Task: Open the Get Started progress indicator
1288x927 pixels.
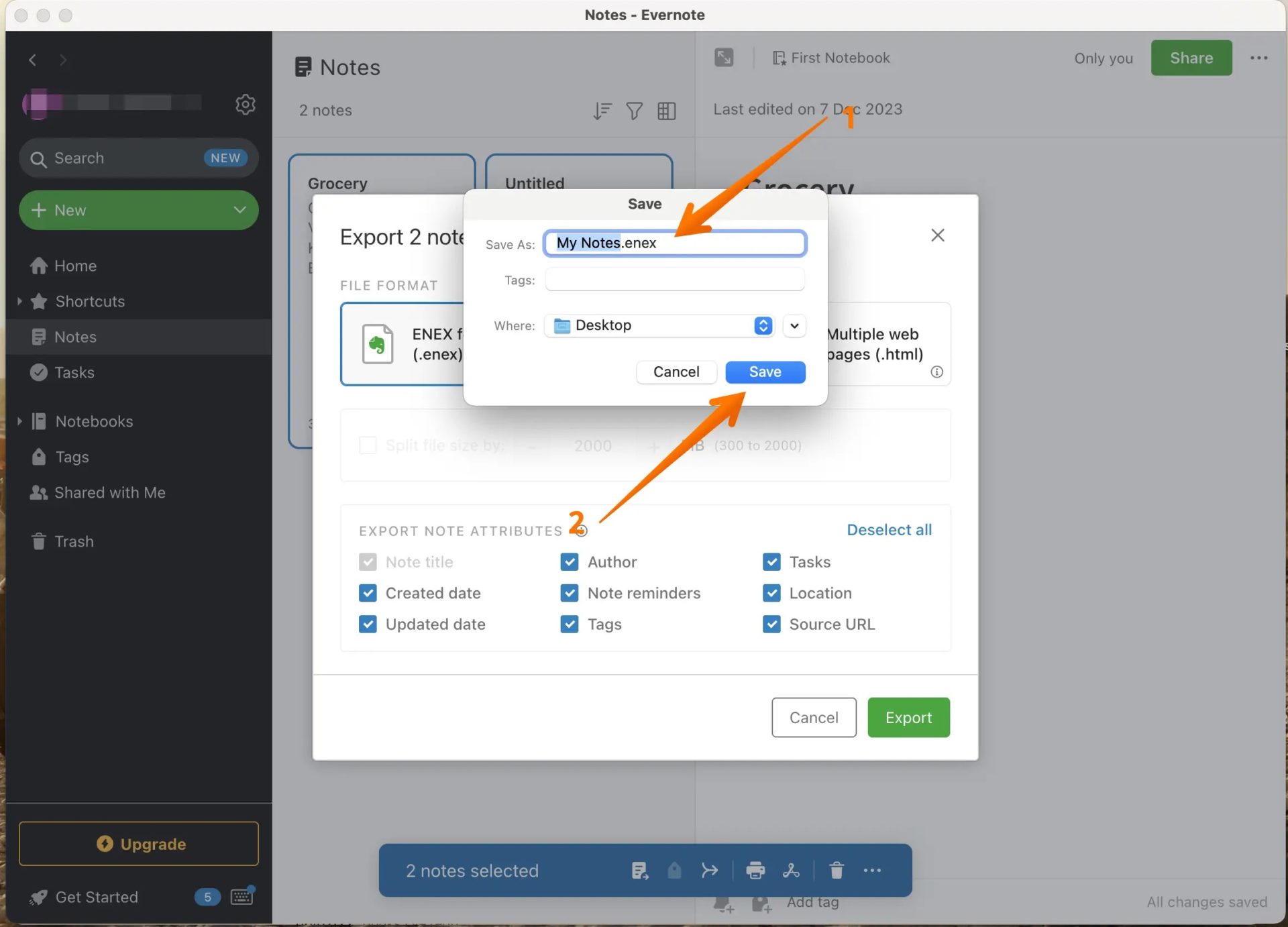Action: click(x=207, y=897)
